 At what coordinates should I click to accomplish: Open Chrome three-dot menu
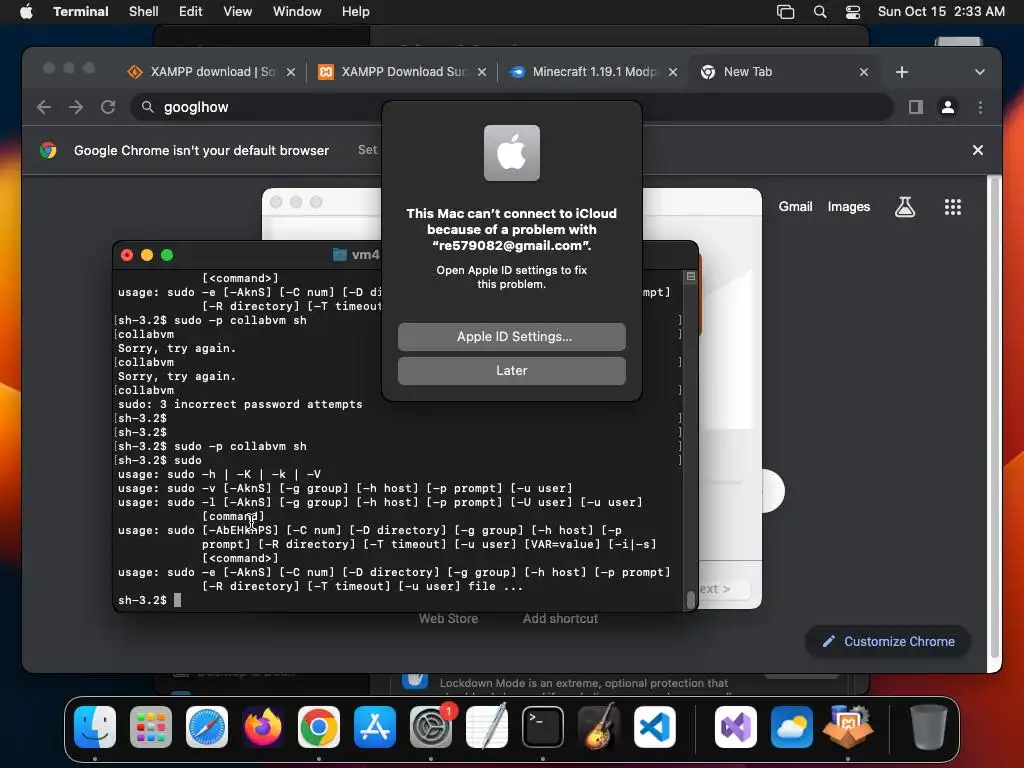[x=980, y=107]
